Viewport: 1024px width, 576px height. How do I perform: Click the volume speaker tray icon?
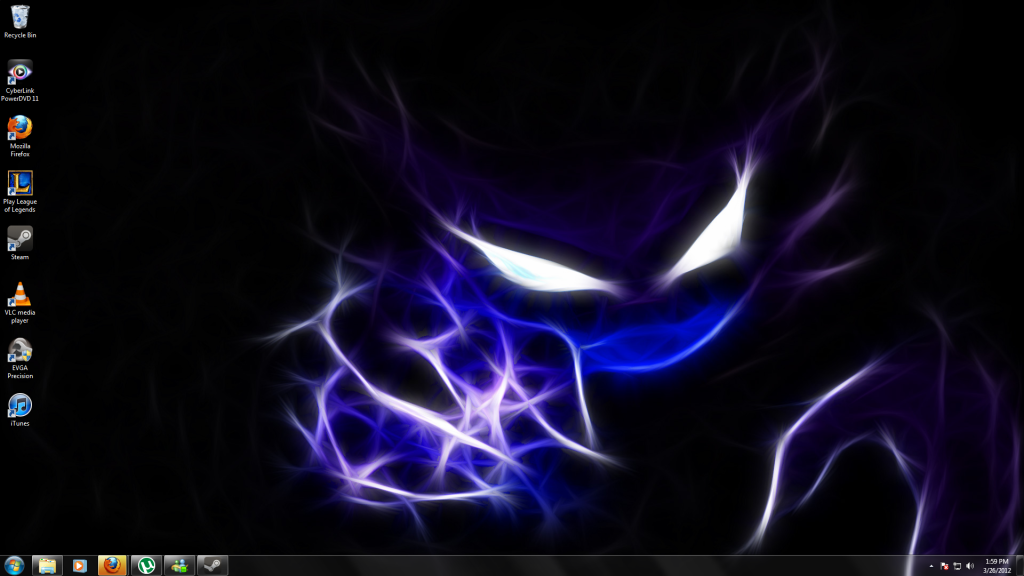(x=970, y=566)
